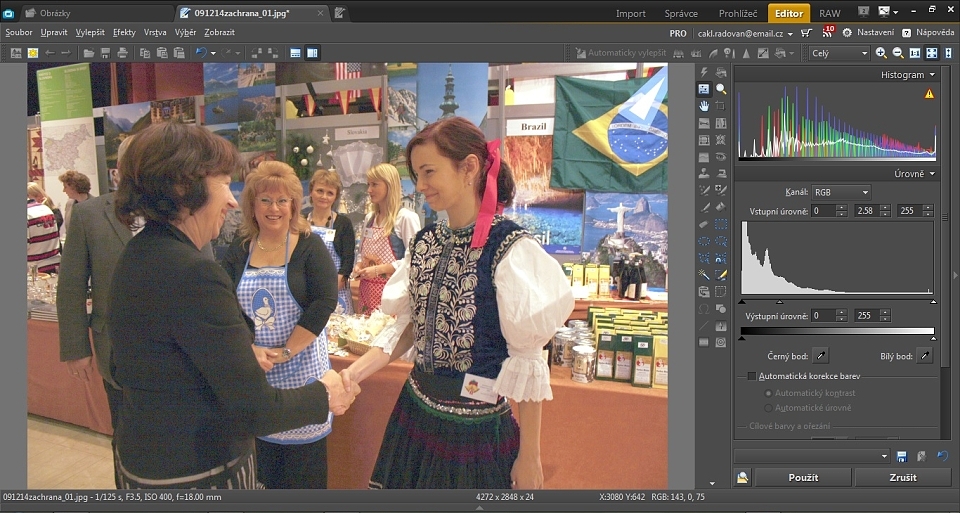Click the Použít button
Screen dimensions: 960x513
tap(803, 478)
